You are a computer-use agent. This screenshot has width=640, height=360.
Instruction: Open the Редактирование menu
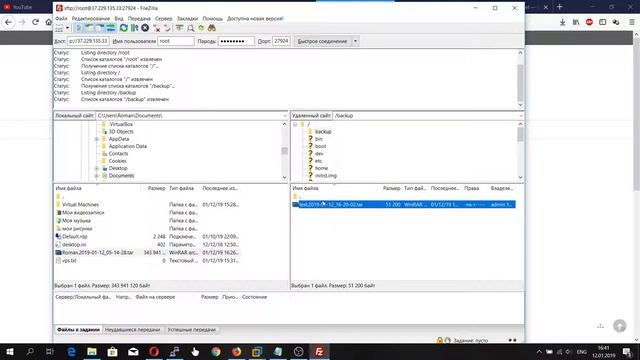tap(91, 18)
